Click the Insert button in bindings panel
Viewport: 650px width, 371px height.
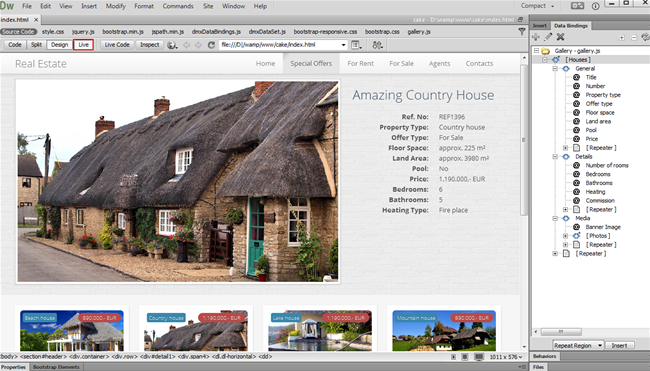pyautogui.click(x=620, y=345)
